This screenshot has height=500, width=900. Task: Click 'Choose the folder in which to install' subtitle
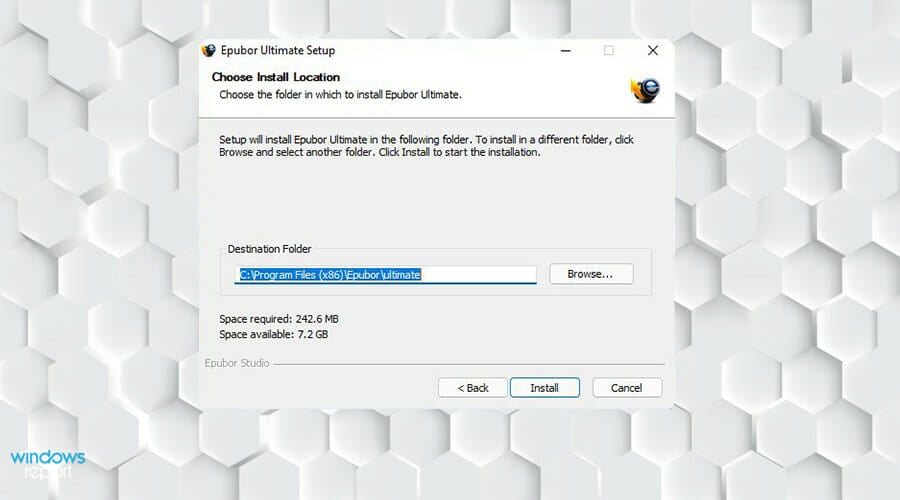click(x=340, y=95)
